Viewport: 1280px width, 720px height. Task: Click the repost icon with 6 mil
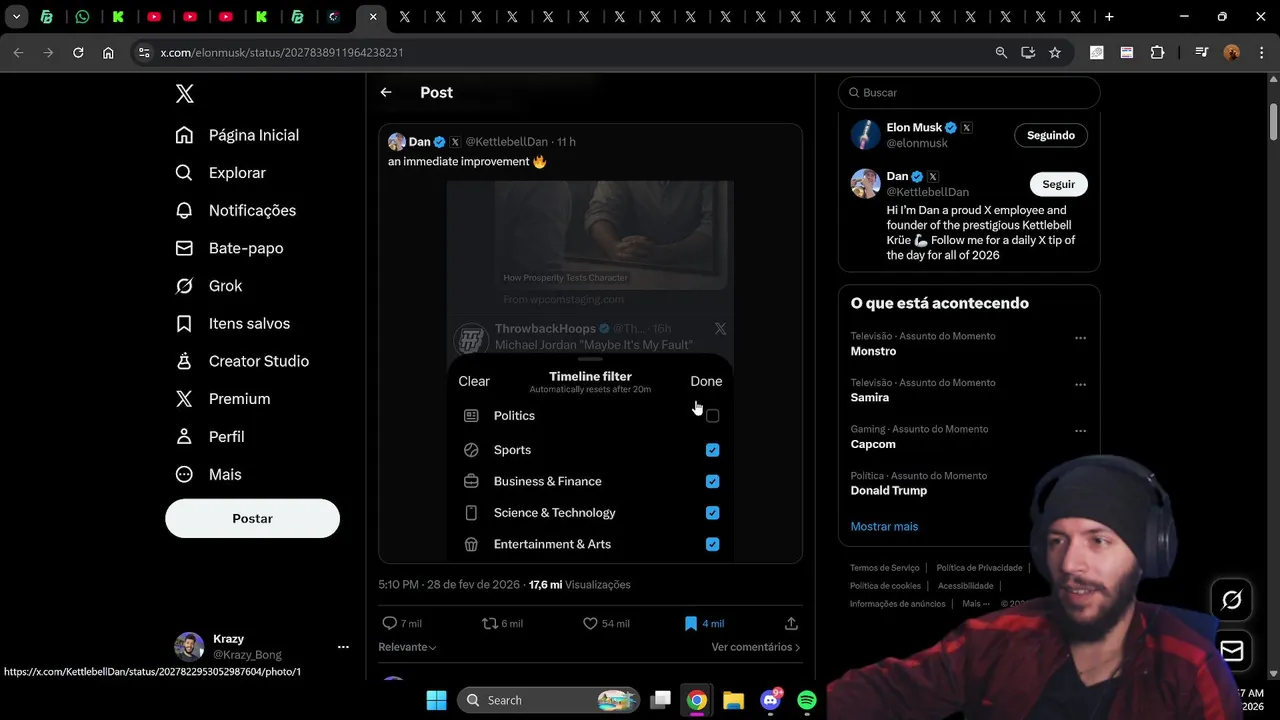pyautogui.click(x=490, y=623)
